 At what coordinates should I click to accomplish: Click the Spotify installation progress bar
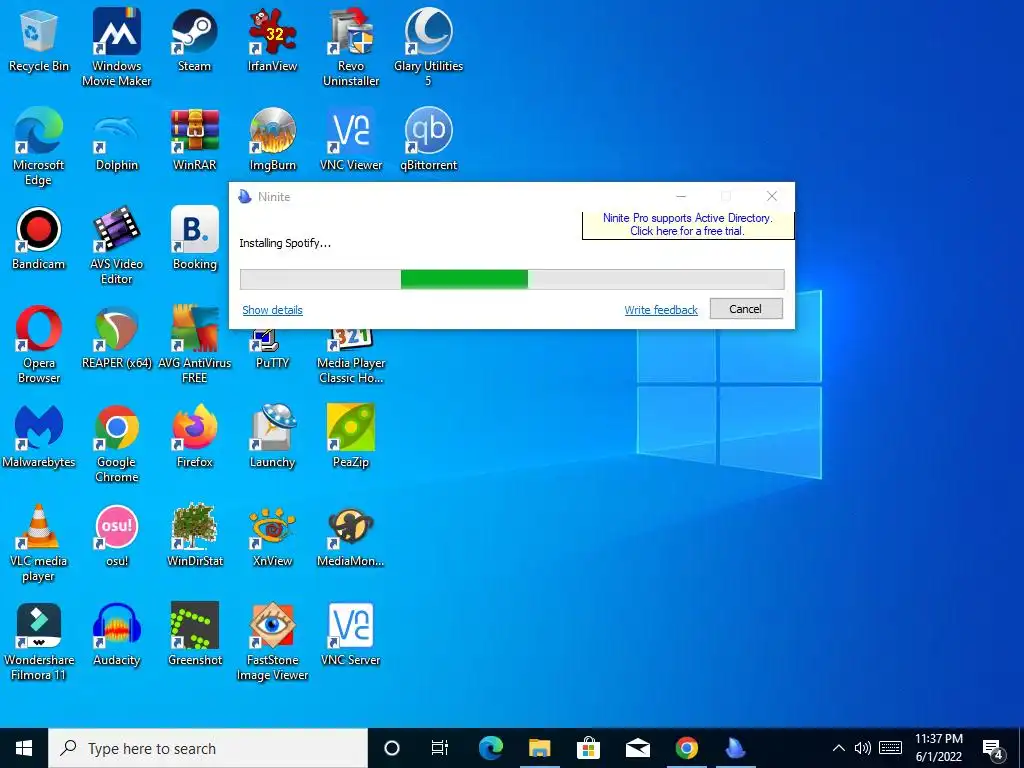512,280
